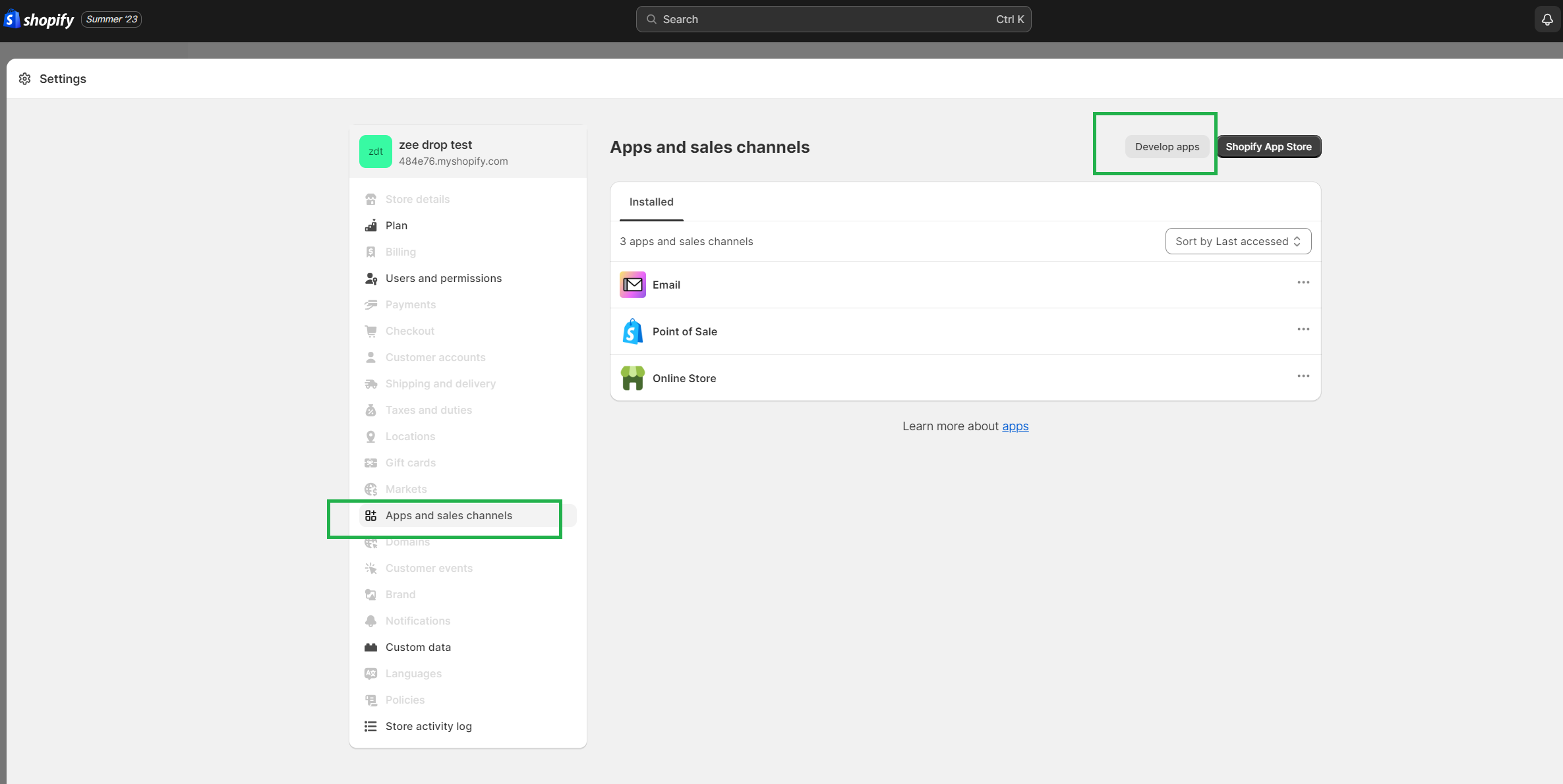The image size is (1563, 784).
Task: Click the zdt store avatar
Action: click(x=376, y=152)
